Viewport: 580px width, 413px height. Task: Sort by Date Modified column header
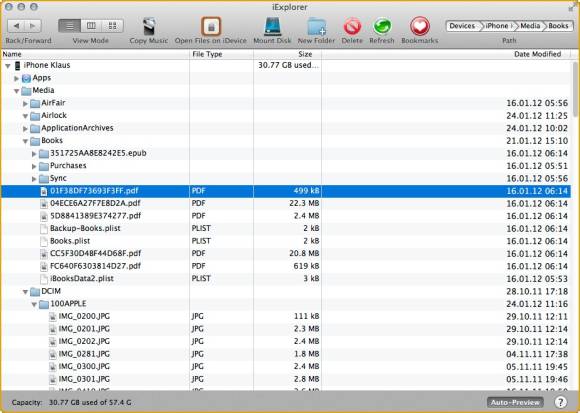(x=447, y=54)
